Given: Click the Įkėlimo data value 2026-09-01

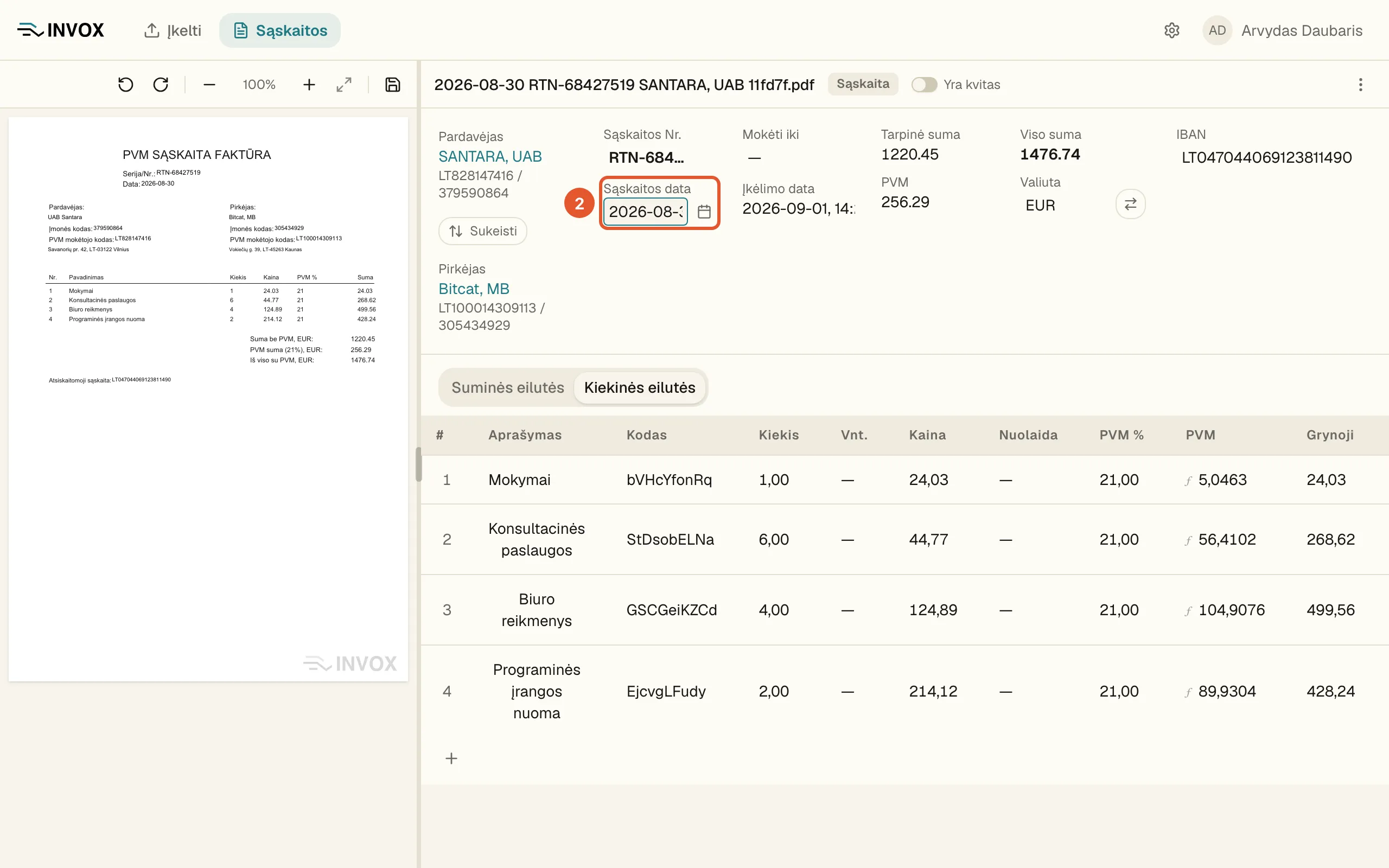Looking at the screenshot, I should [x=798, y=208].
